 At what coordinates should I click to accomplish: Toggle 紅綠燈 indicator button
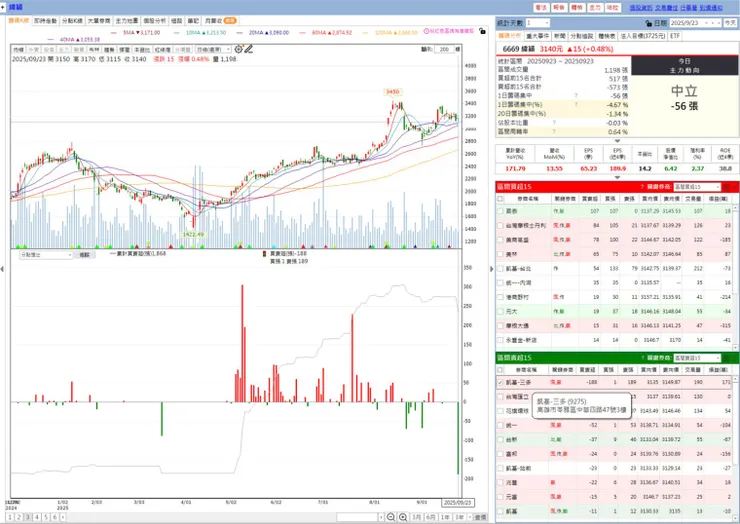click(162, 50)
